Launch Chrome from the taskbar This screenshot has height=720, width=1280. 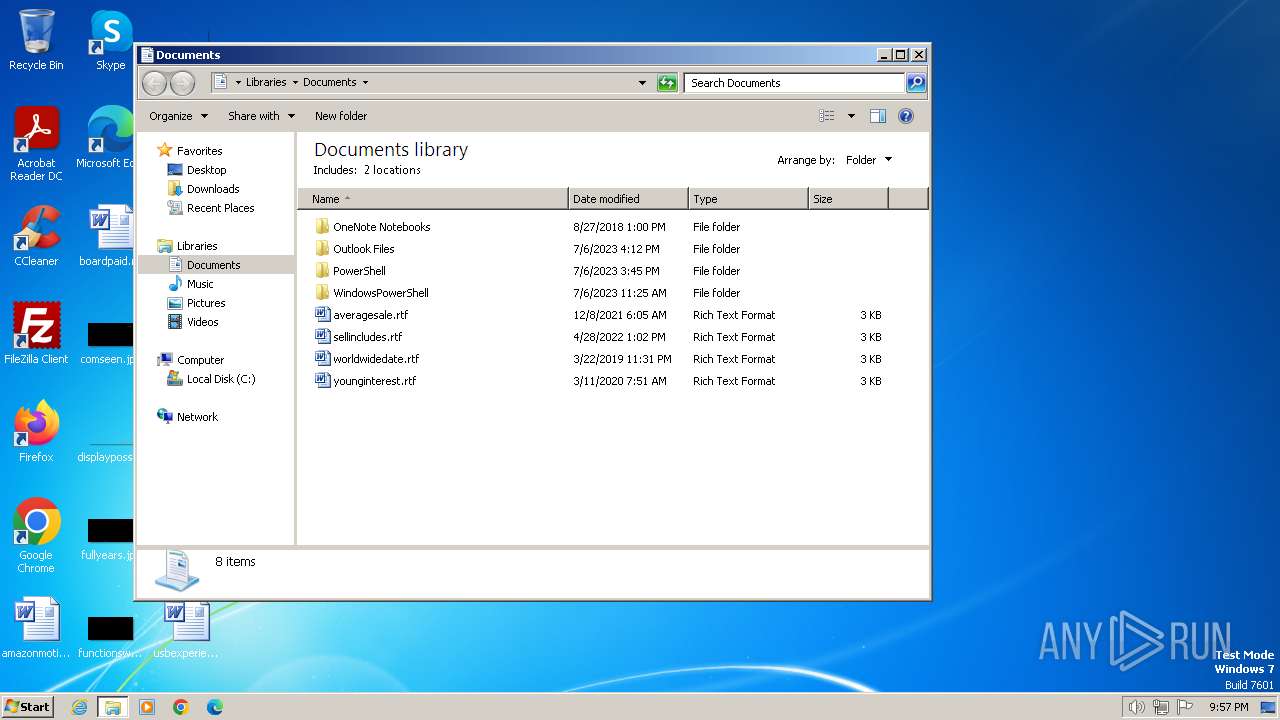pyautogui.click(x=181, y=707)
